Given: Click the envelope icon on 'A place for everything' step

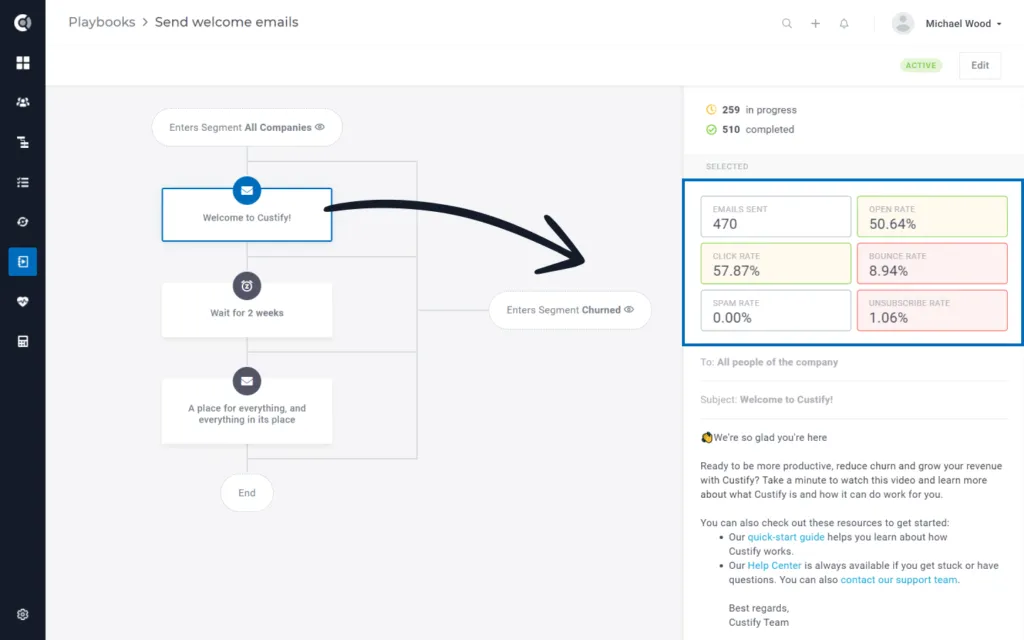Looking at the screenshot, I should tap(247, 381).
